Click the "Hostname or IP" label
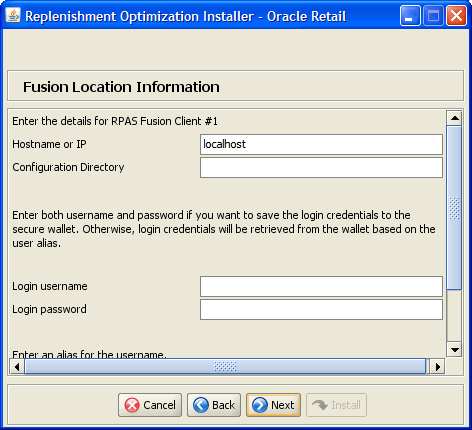 pyautogui.click(x=49, y=144)
